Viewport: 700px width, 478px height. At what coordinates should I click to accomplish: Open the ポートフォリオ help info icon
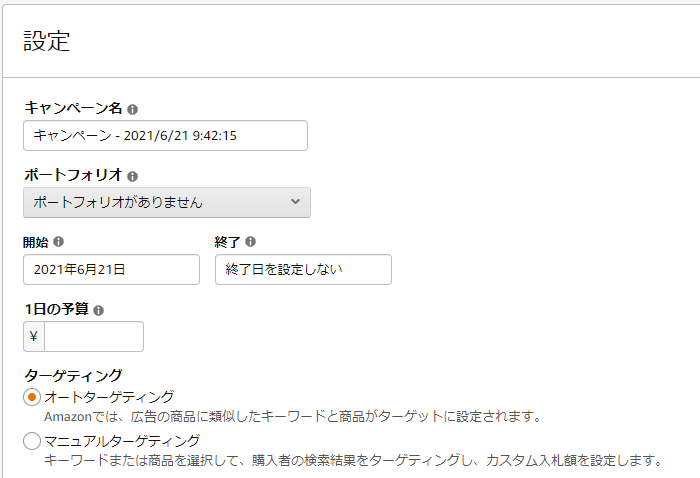coord(133,176)
